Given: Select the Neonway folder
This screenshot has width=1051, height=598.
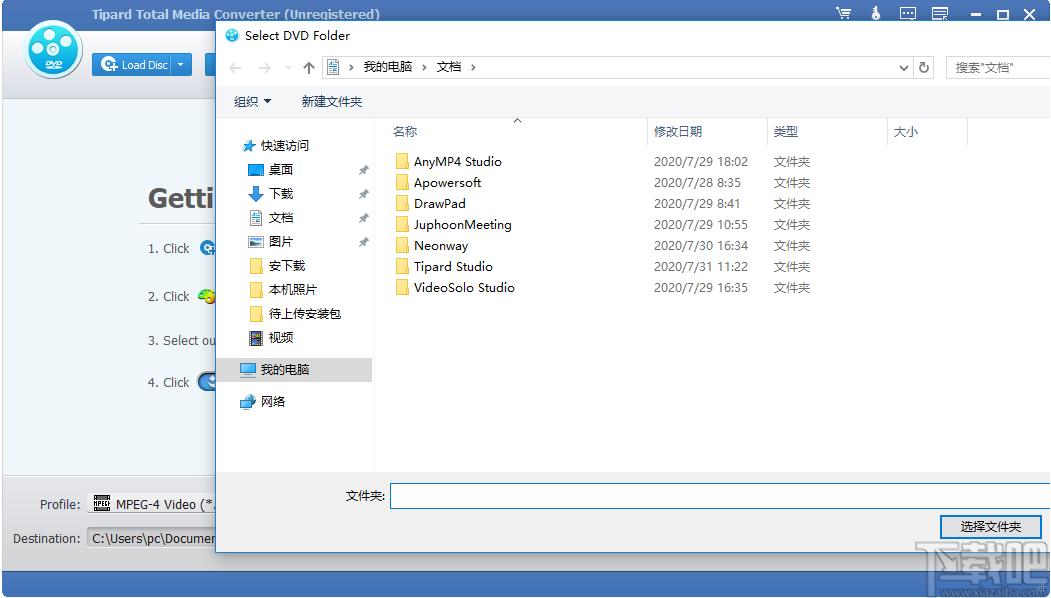Looking at the screenshot, I should (440, 245).
